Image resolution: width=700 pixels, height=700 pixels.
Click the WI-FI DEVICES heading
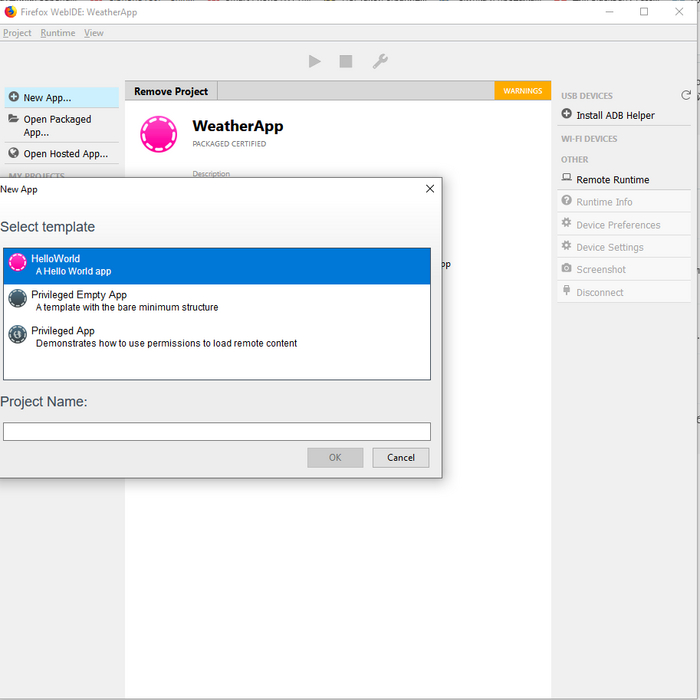589,139
